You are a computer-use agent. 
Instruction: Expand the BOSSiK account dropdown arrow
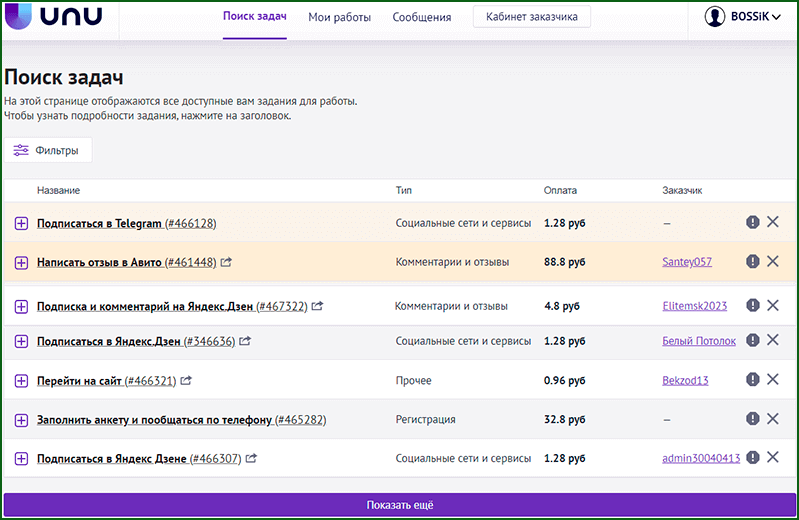(776, 17)
